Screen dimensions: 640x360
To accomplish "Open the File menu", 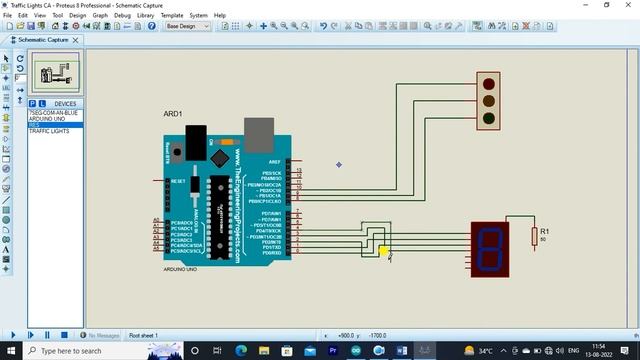I will [7, 15].
